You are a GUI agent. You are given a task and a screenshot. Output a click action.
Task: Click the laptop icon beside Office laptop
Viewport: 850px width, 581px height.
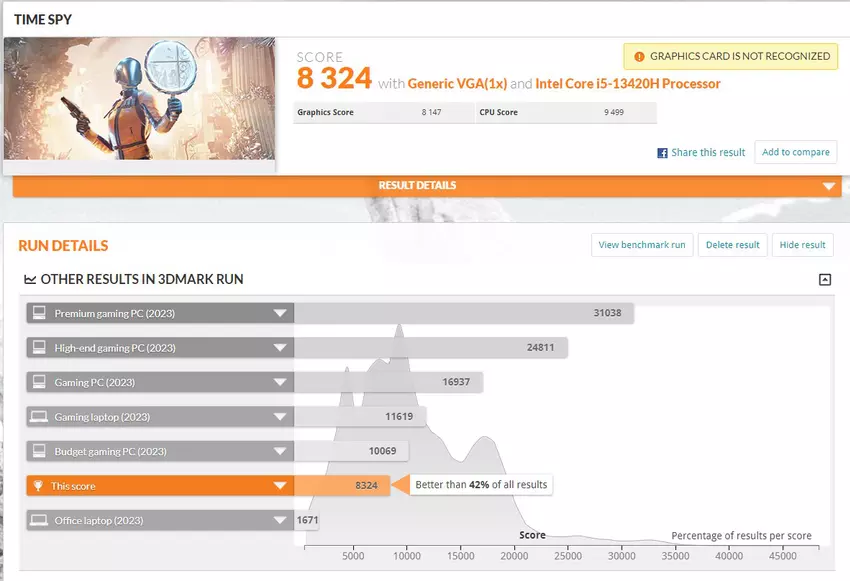click(39, 520)
